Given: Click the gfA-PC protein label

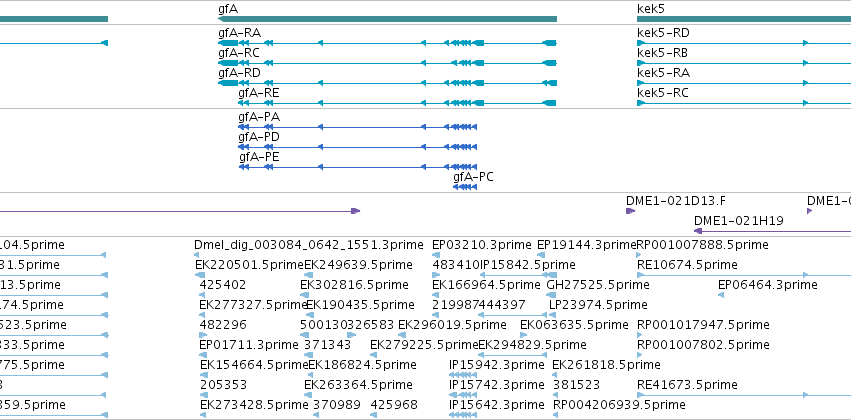Looking at the screenshot, I should (x=473, y=177).
